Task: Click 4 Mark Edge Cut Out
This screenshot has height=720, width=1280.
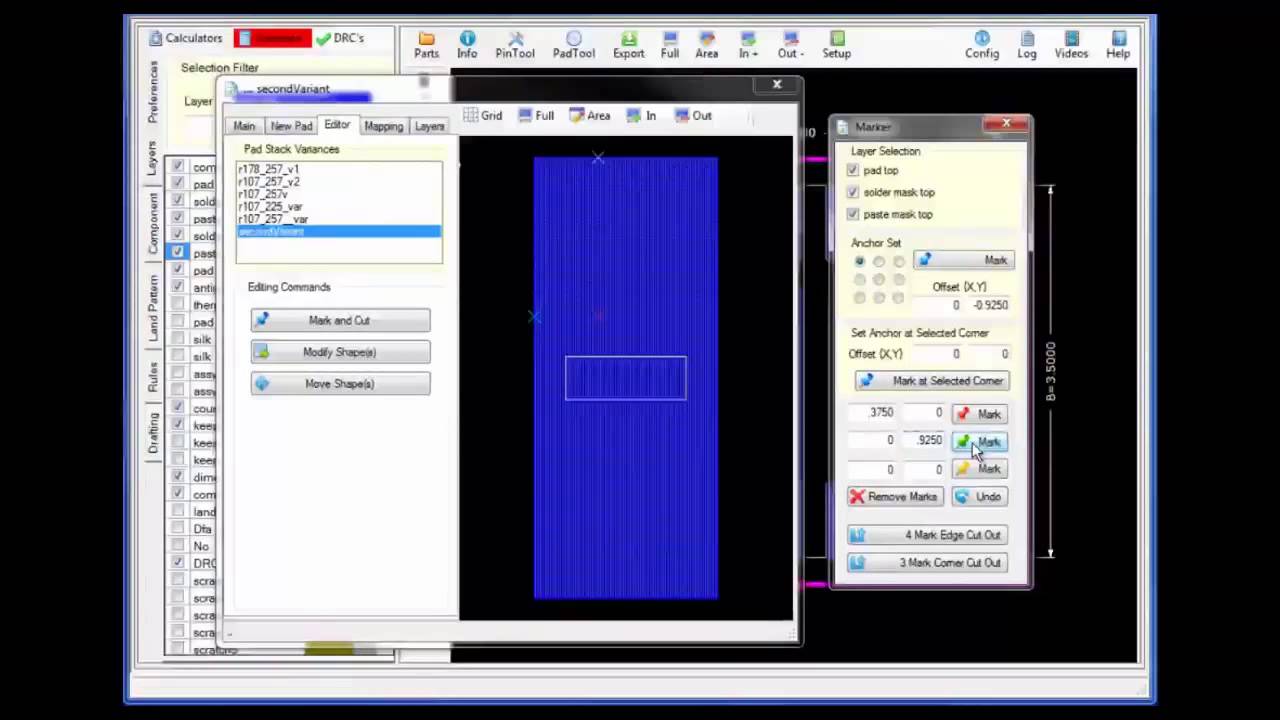Action: (x=927, y=535)
